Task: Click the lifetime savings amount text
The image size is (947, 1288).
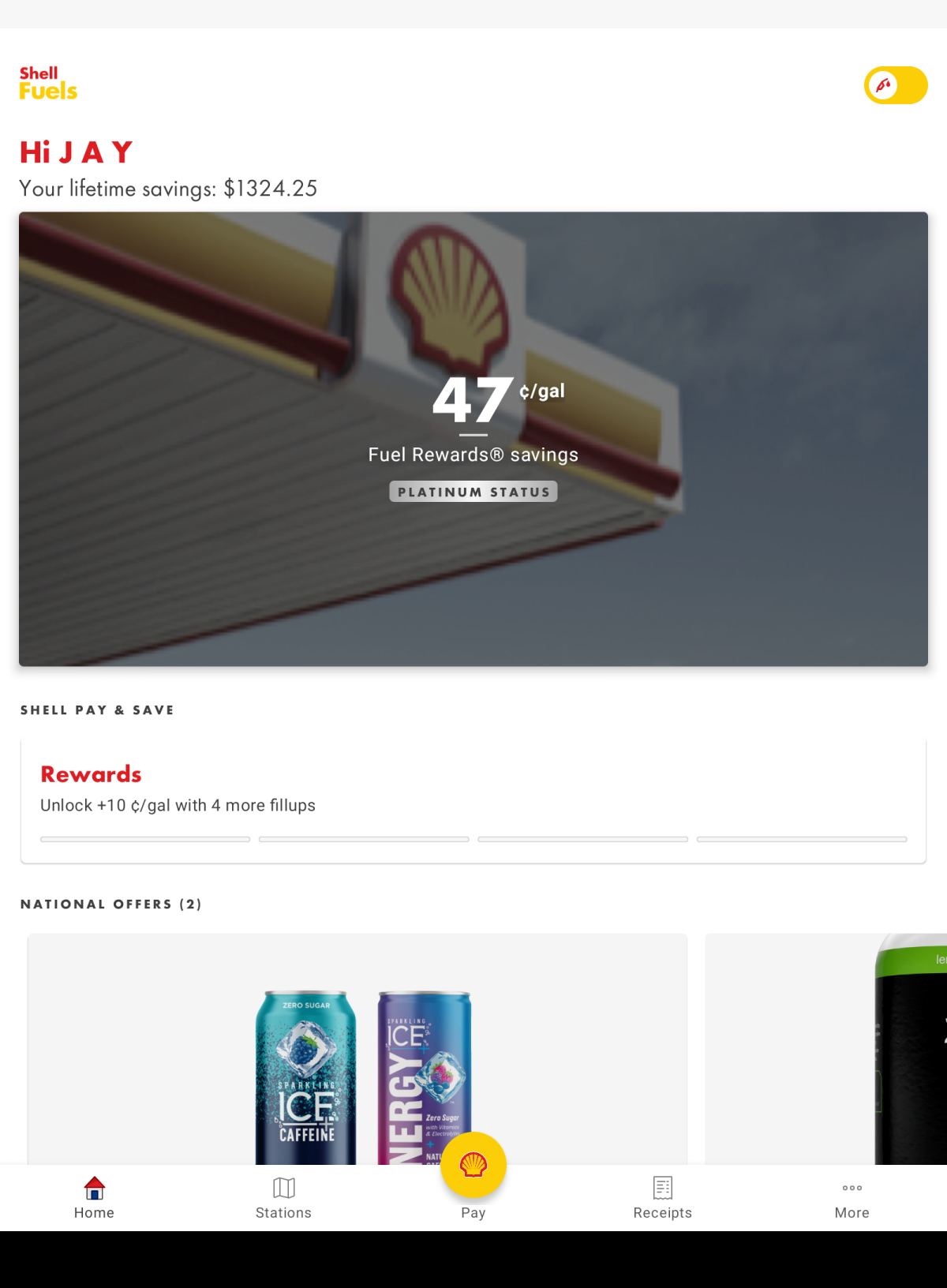Action: coord(271,189)
